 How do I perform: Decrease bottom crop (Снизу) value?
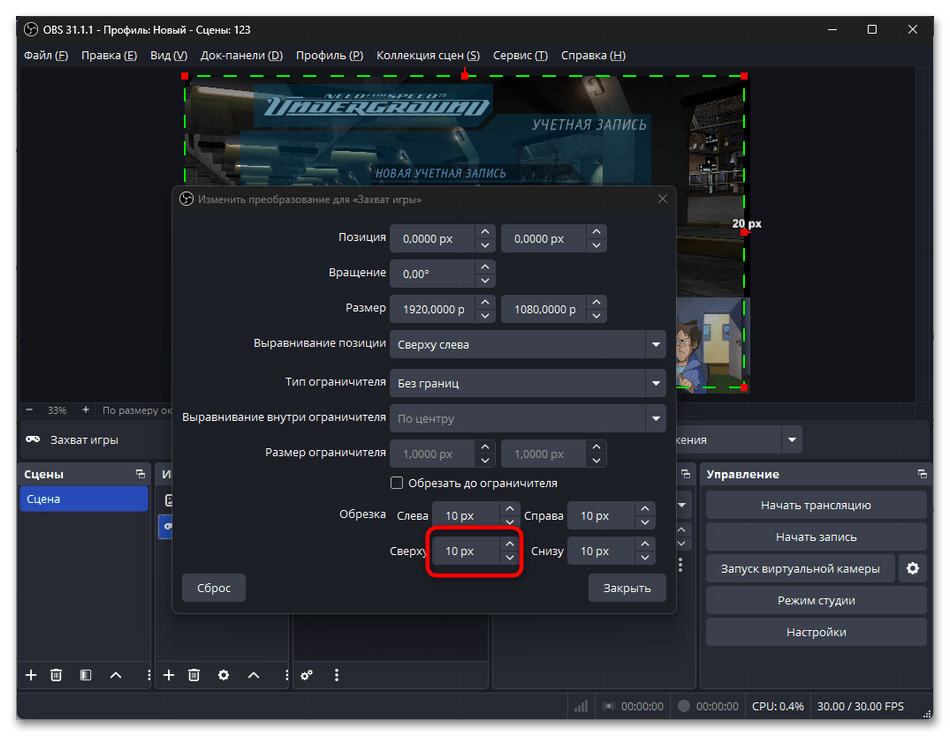[x=645, y=557]
